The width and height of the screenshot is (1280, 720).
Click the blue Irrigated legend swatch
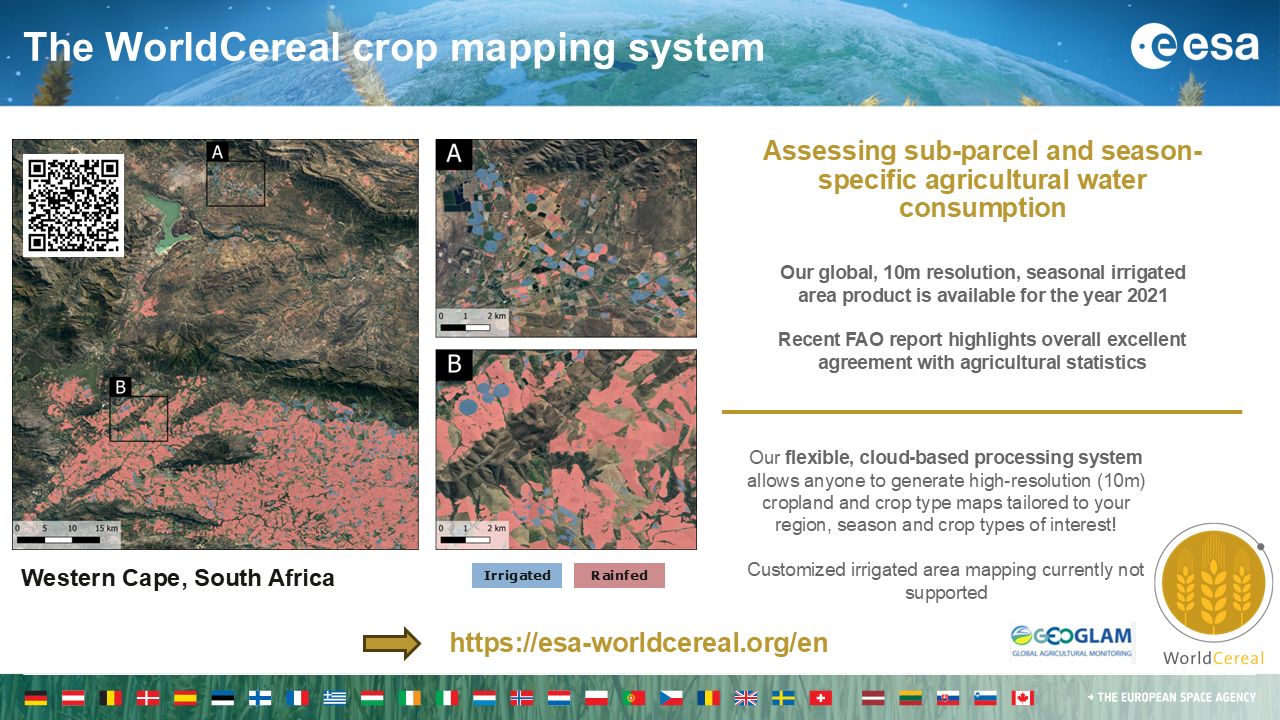517,576
